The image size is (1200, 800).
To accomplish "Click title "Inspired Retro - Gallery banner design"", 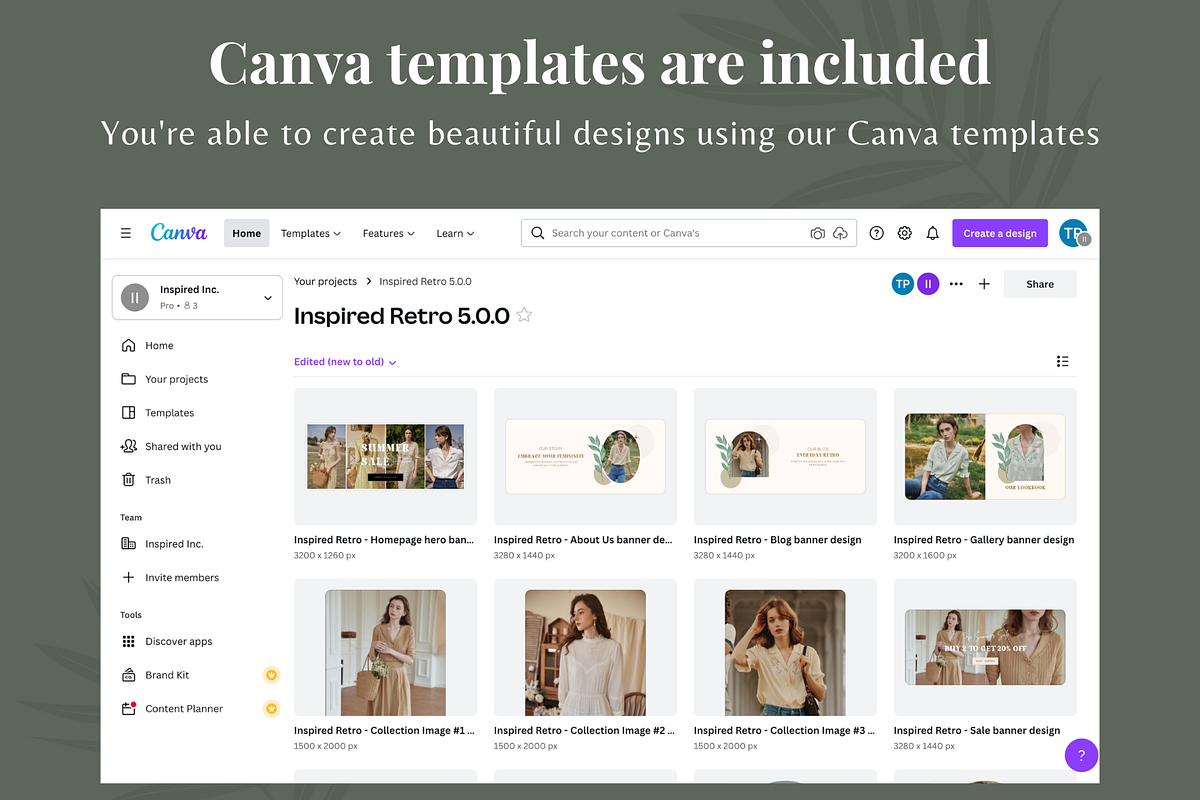I will coord(984,540).
